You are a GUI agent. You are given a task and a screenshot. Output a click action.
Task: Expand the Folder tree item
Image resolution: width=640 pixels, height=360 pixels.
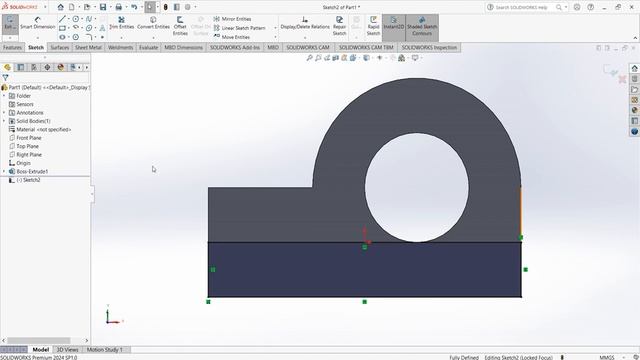4,96
